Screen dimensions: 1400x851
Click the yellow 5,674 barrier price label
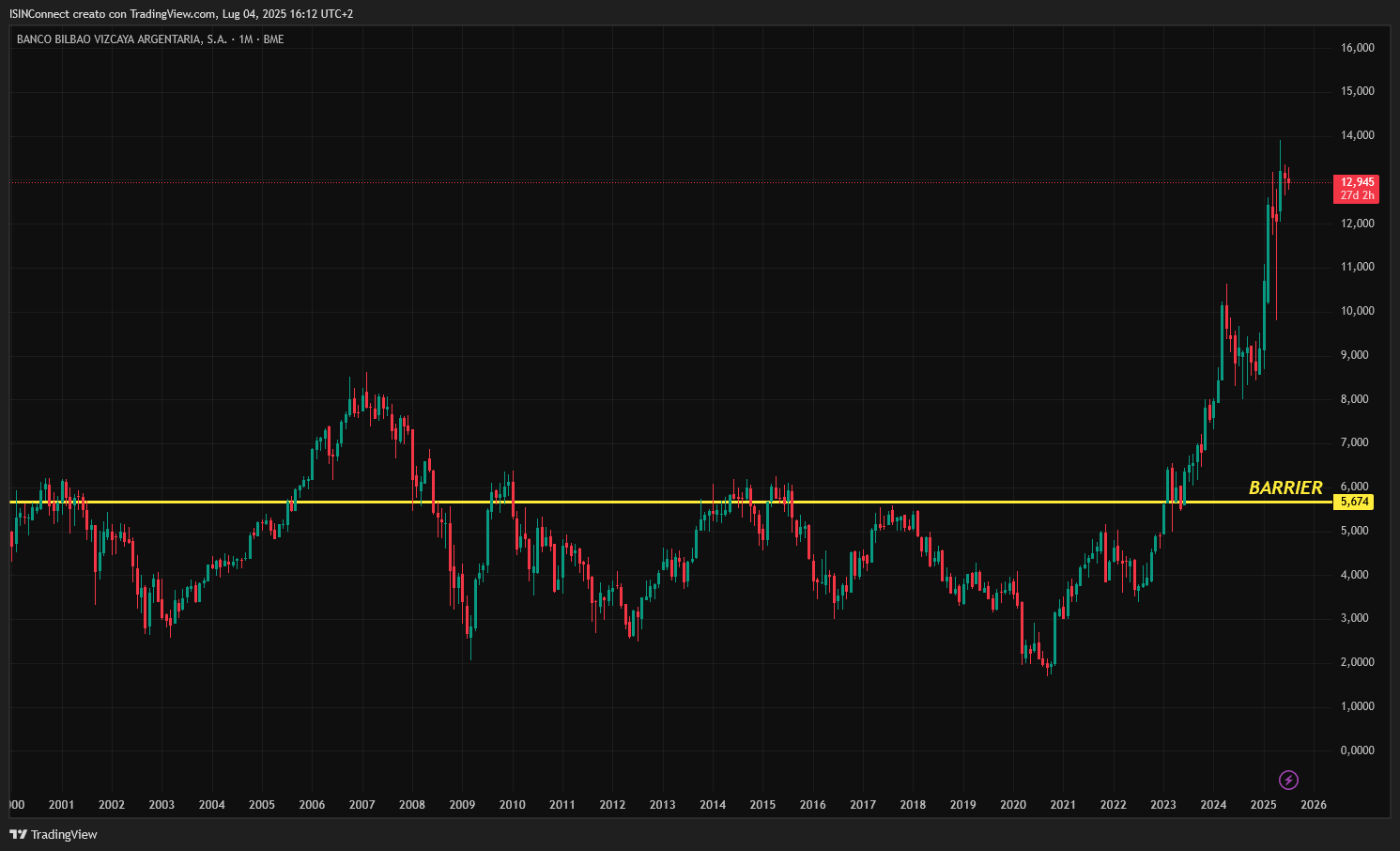point(1355,502)
